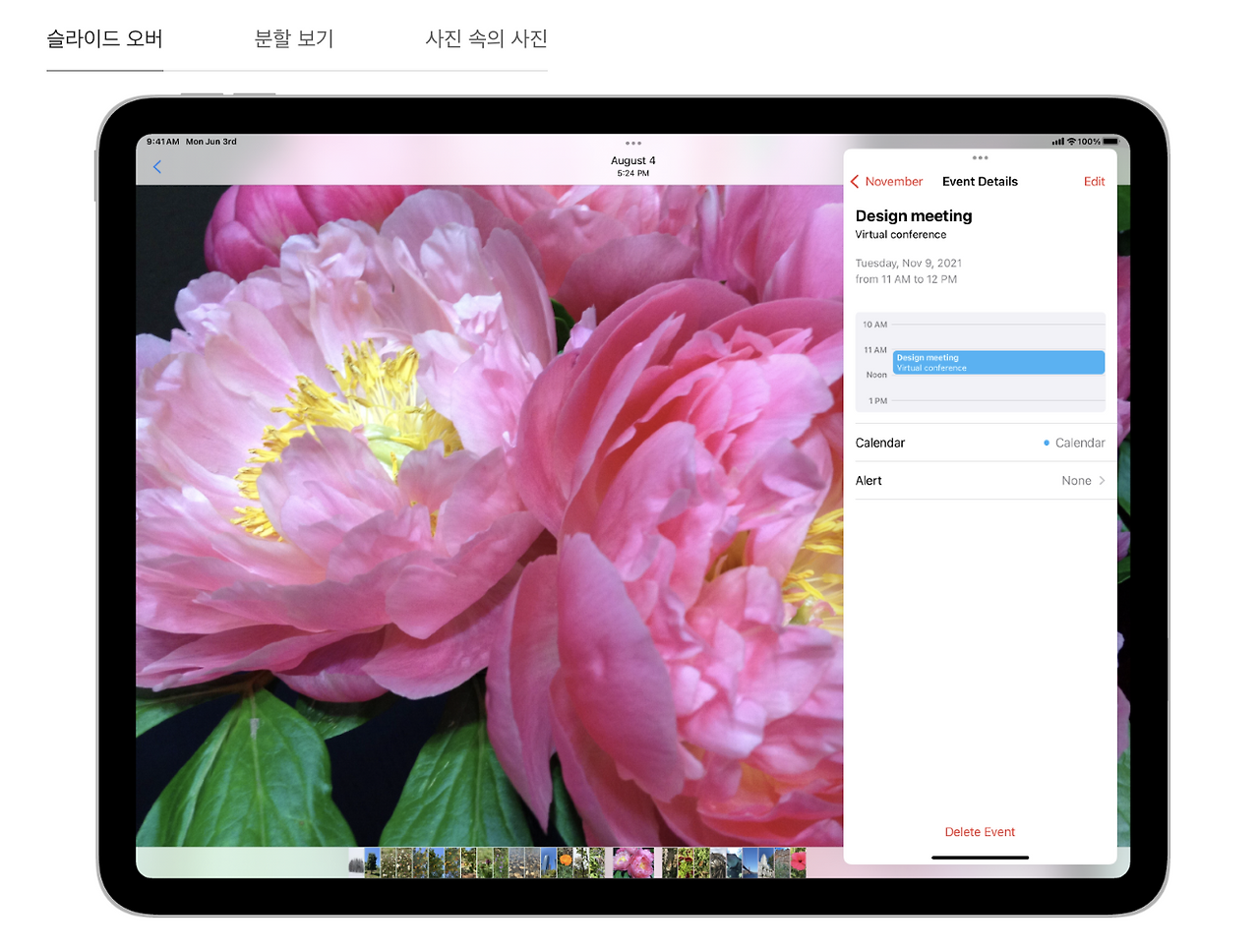Tap multitasking dots atop the Event Details panel
Viewport: 1259px width, 952px height.
[980, 157]
